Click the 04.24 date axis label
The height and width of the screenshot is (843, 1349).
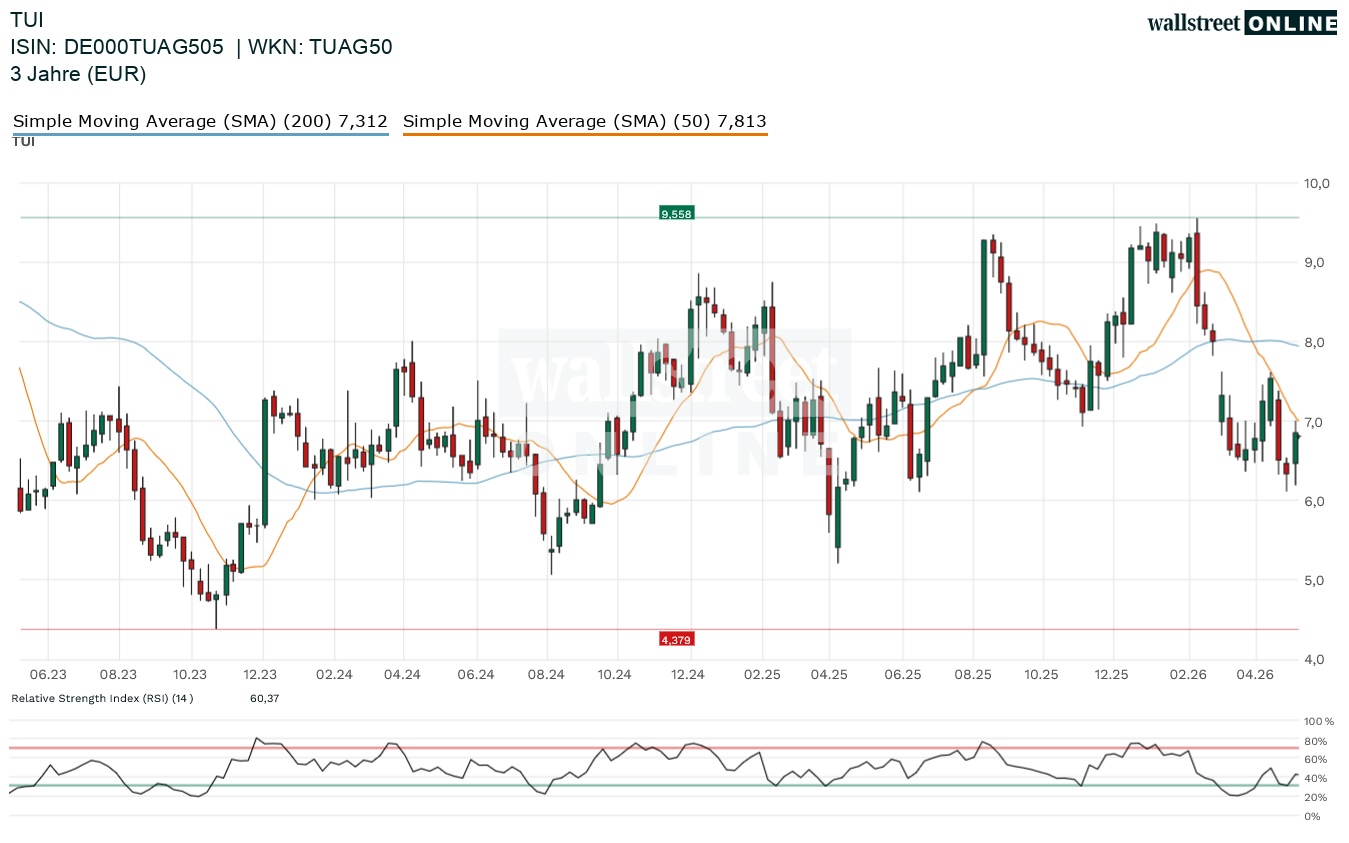pos(402,675)
